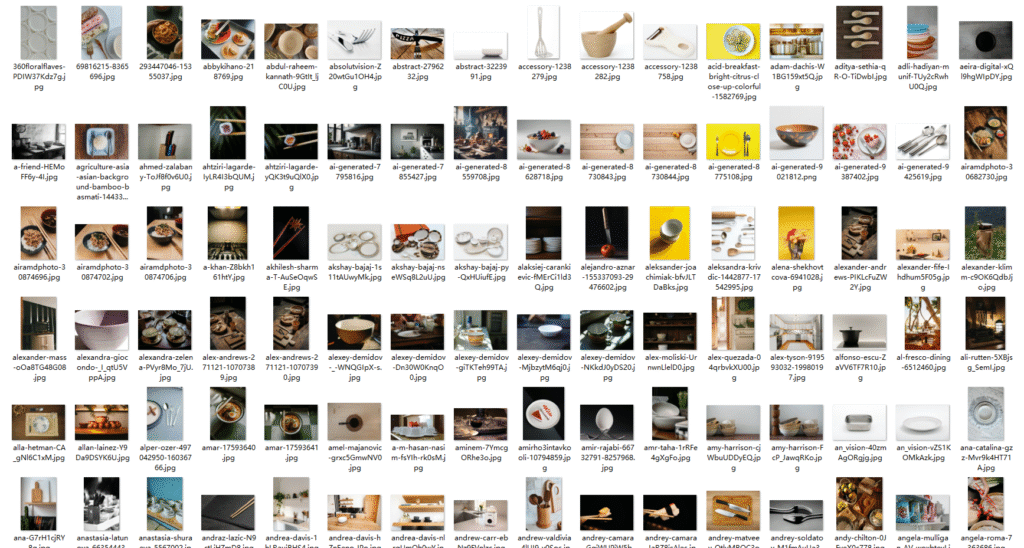Screen dimensions: 1024x548
Task: Click the file name 293447046-15355037.jpg
Action: coord(165,71)
